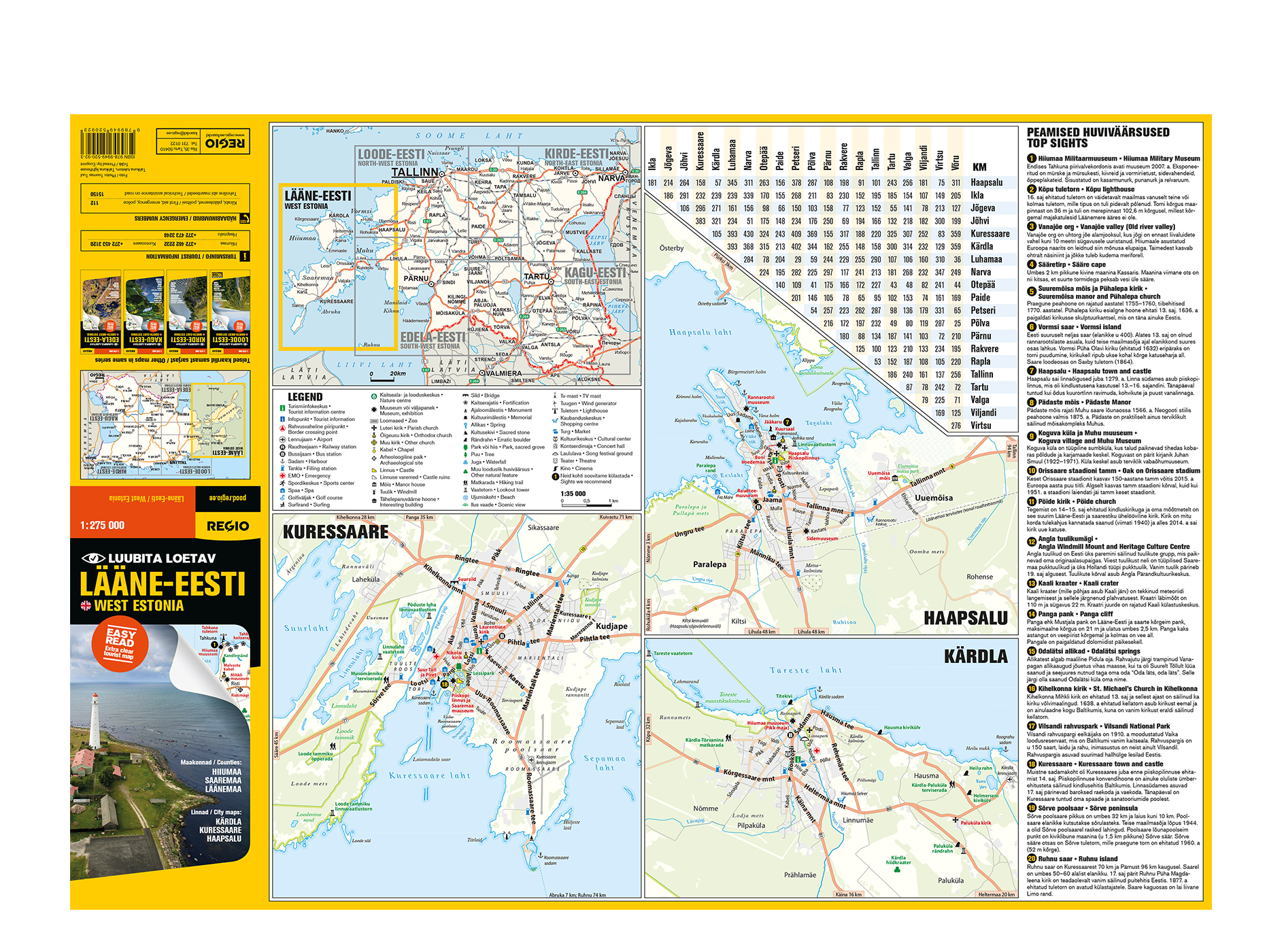1284x952 pixels.
Task: Click the Viljandi row label in the distance table
Action: coord(983,412)
